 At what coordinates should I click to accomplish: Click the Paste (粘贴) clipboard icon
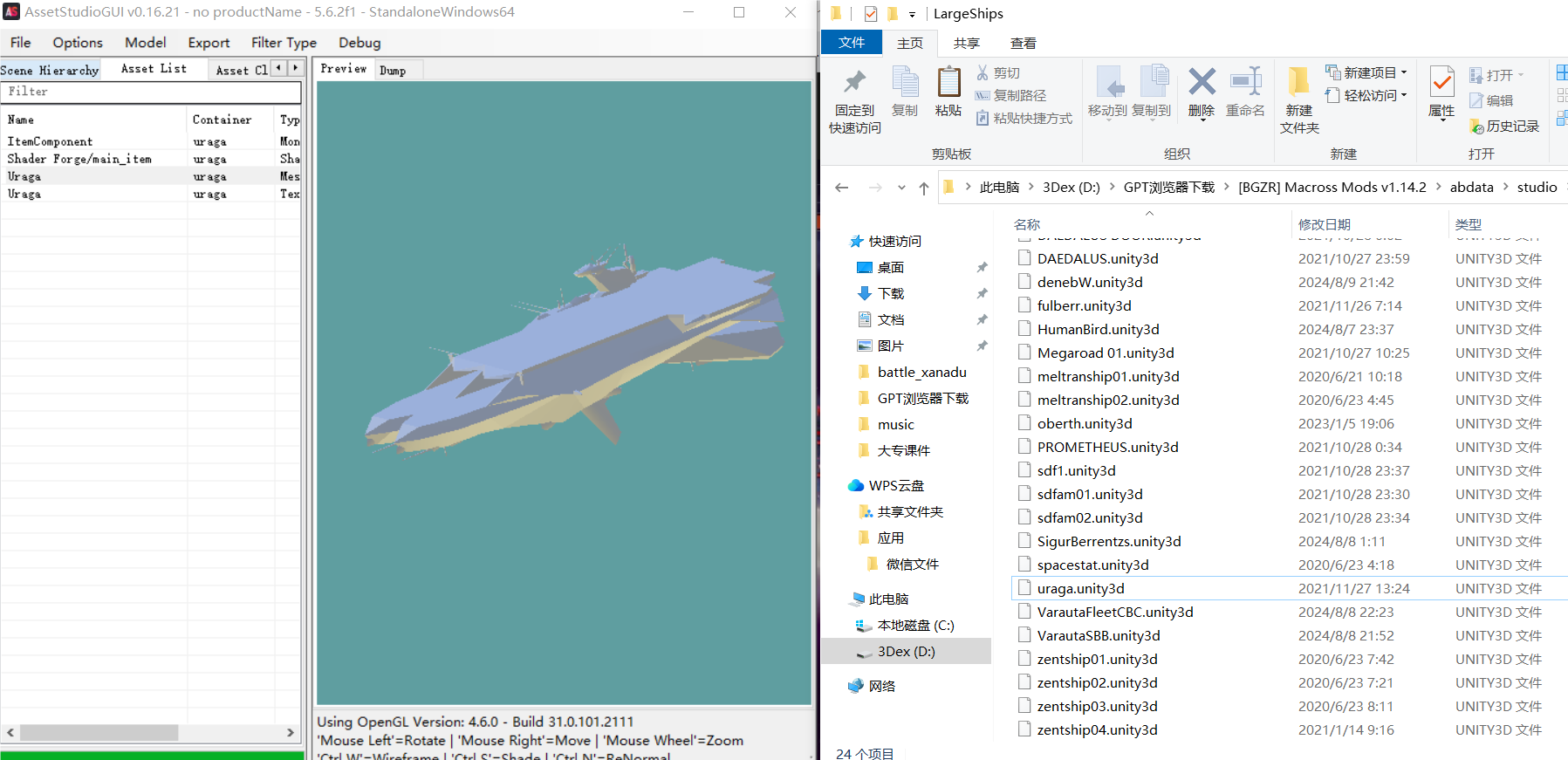pos(948,81)
